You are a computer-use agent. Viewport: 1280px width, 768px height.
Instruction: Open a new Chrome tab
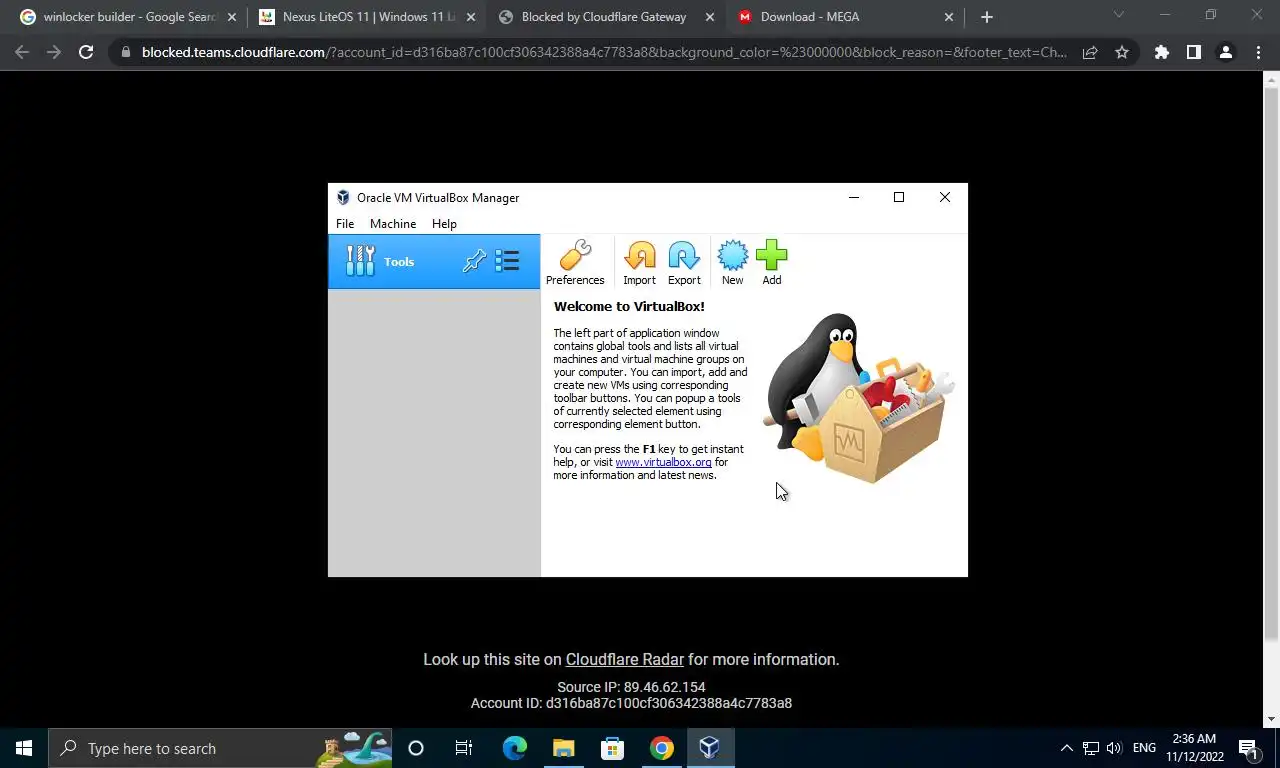986,17
